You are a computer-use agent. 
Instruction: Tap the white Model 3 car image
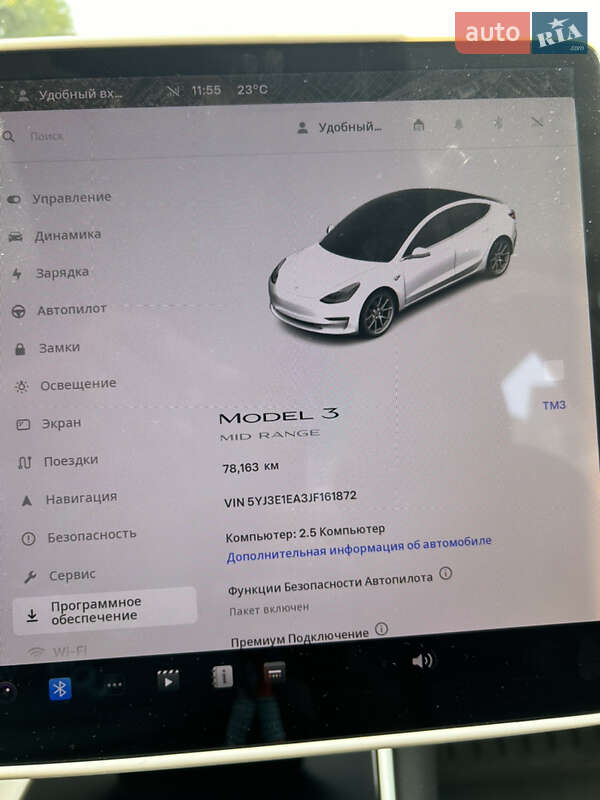click(393, 263)
